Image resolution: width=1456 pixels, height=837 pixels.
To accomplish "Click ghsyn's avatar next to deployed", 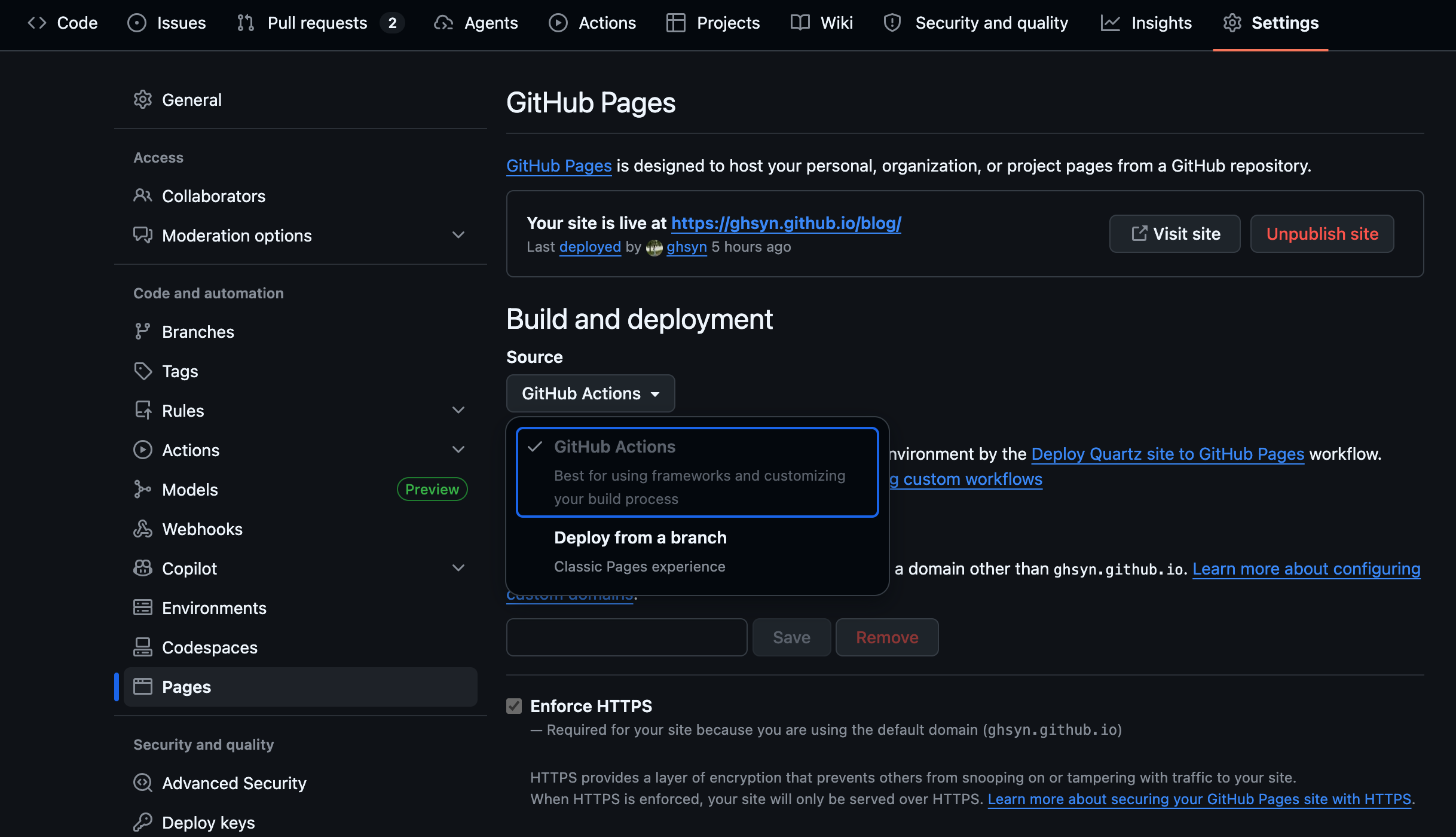I will coord(654,248).
